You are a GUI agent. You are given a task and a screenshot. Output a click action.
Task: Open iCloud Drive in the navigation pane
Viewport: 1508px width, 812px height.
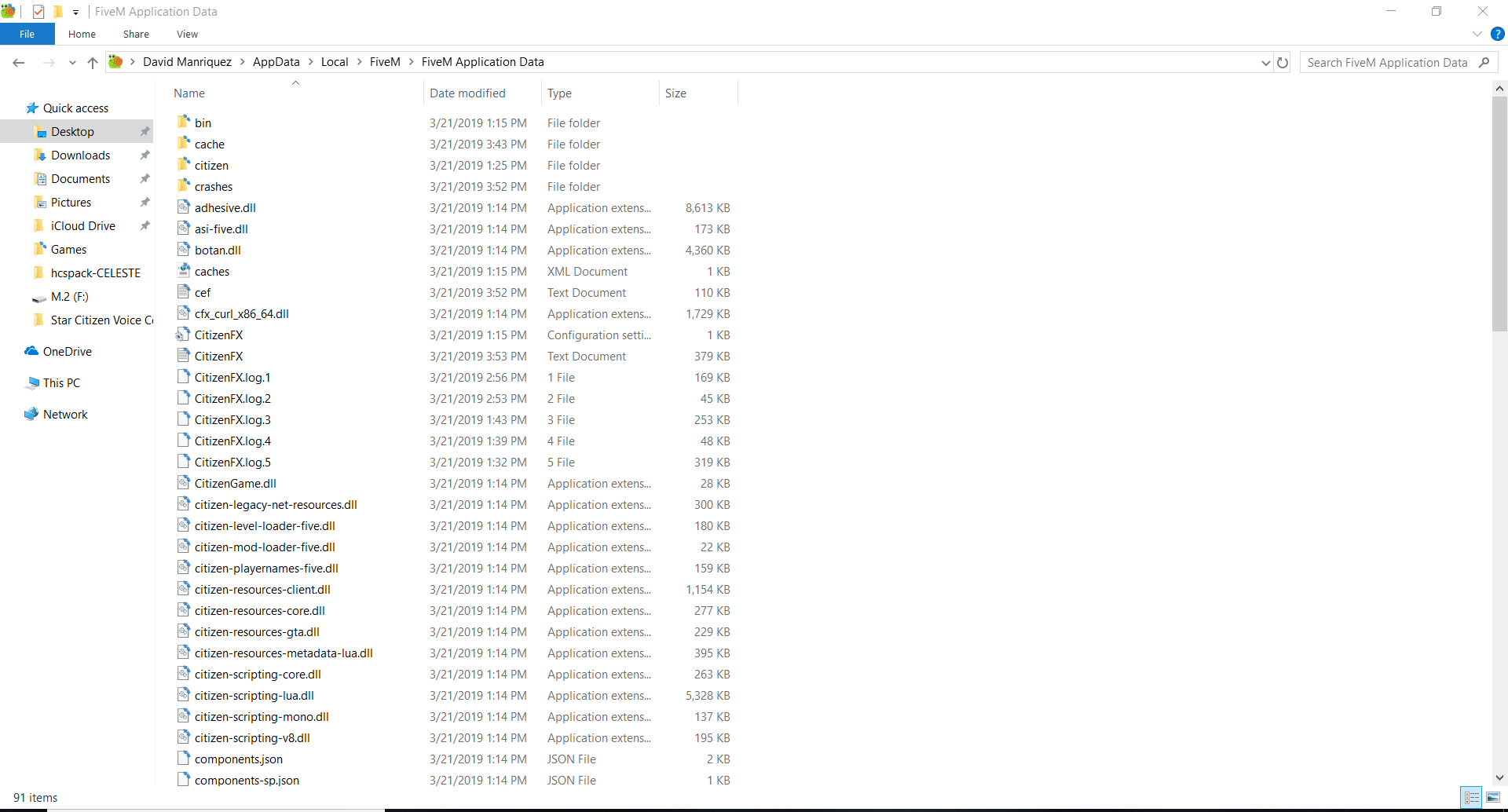pos(82,226)
